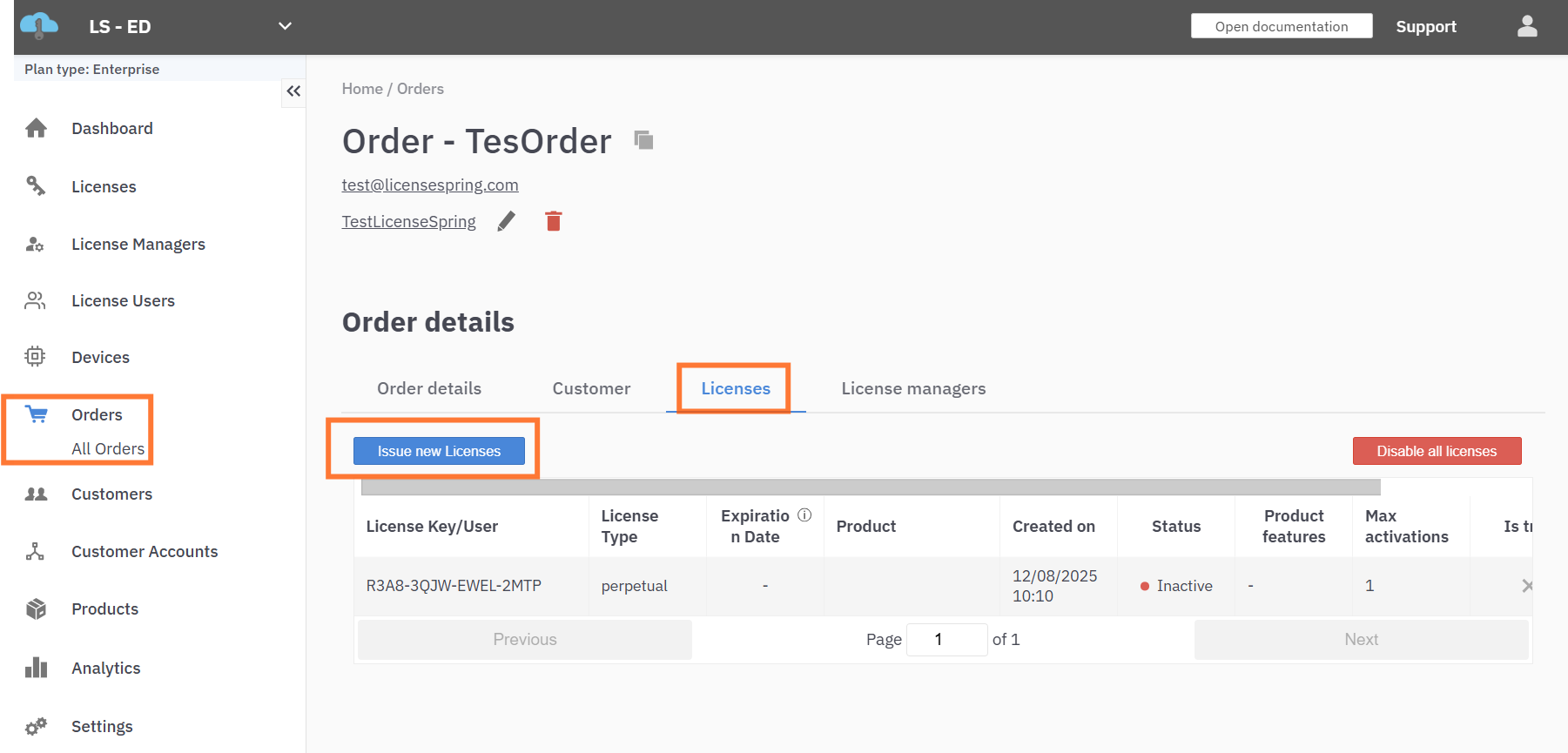Click the Expiration Date info icon
1568x753 pixels.
804,515
